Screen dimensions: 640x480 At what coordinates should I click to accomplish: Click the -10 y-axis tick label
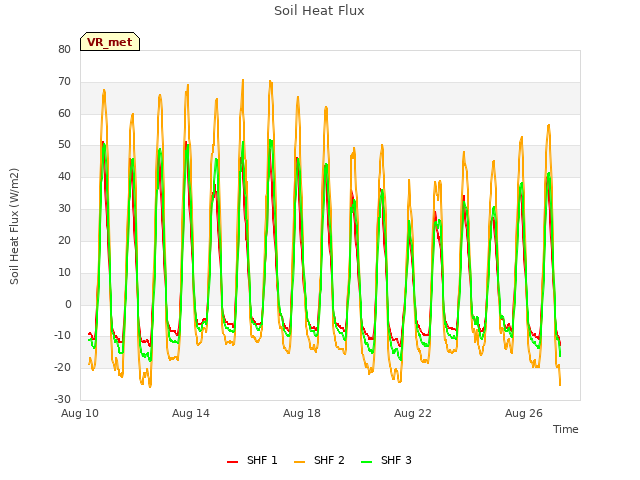(62, 336)
